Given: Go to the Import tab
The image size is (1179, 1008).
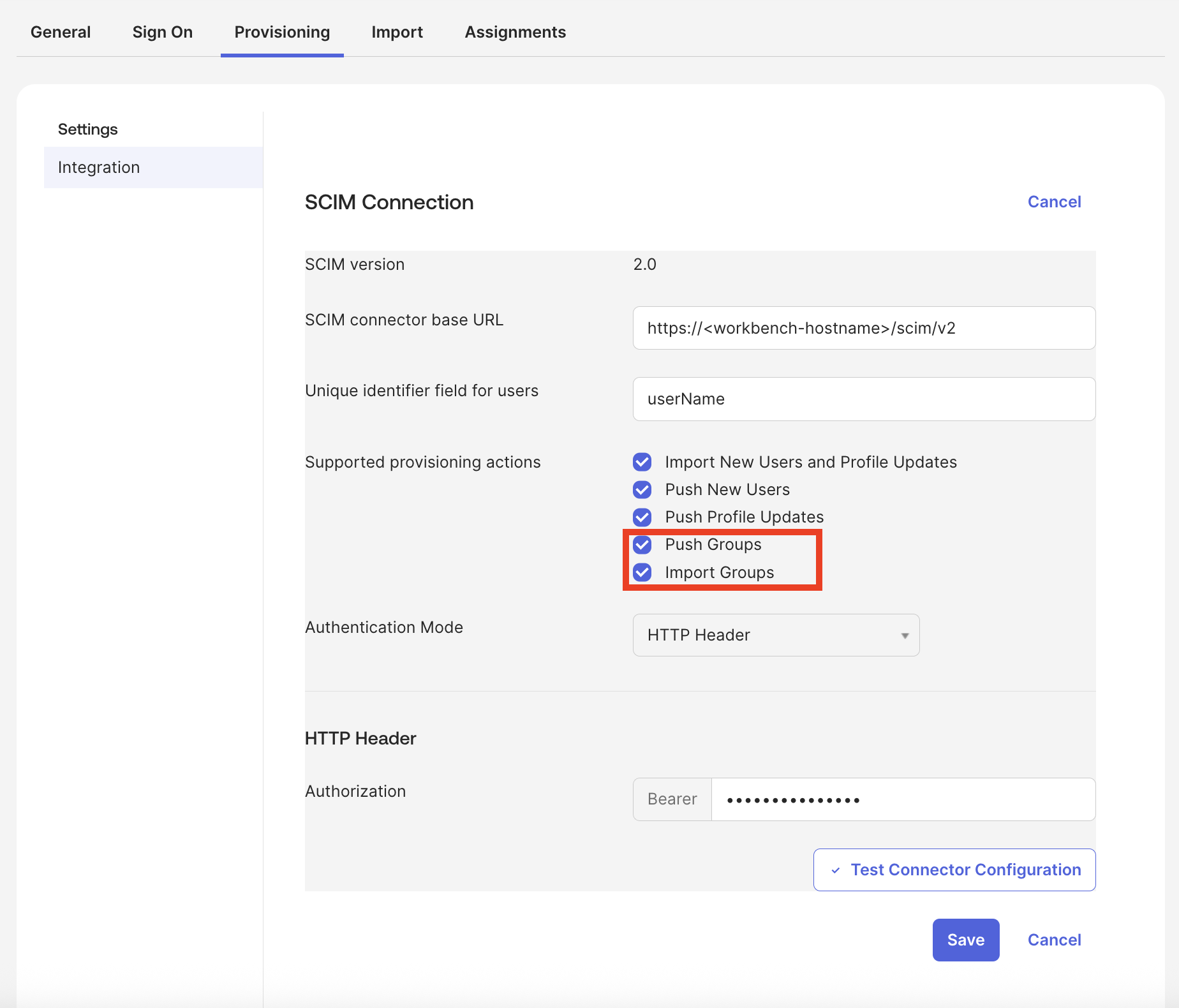Looking at the screenshot, I should [x=397, y=32].
